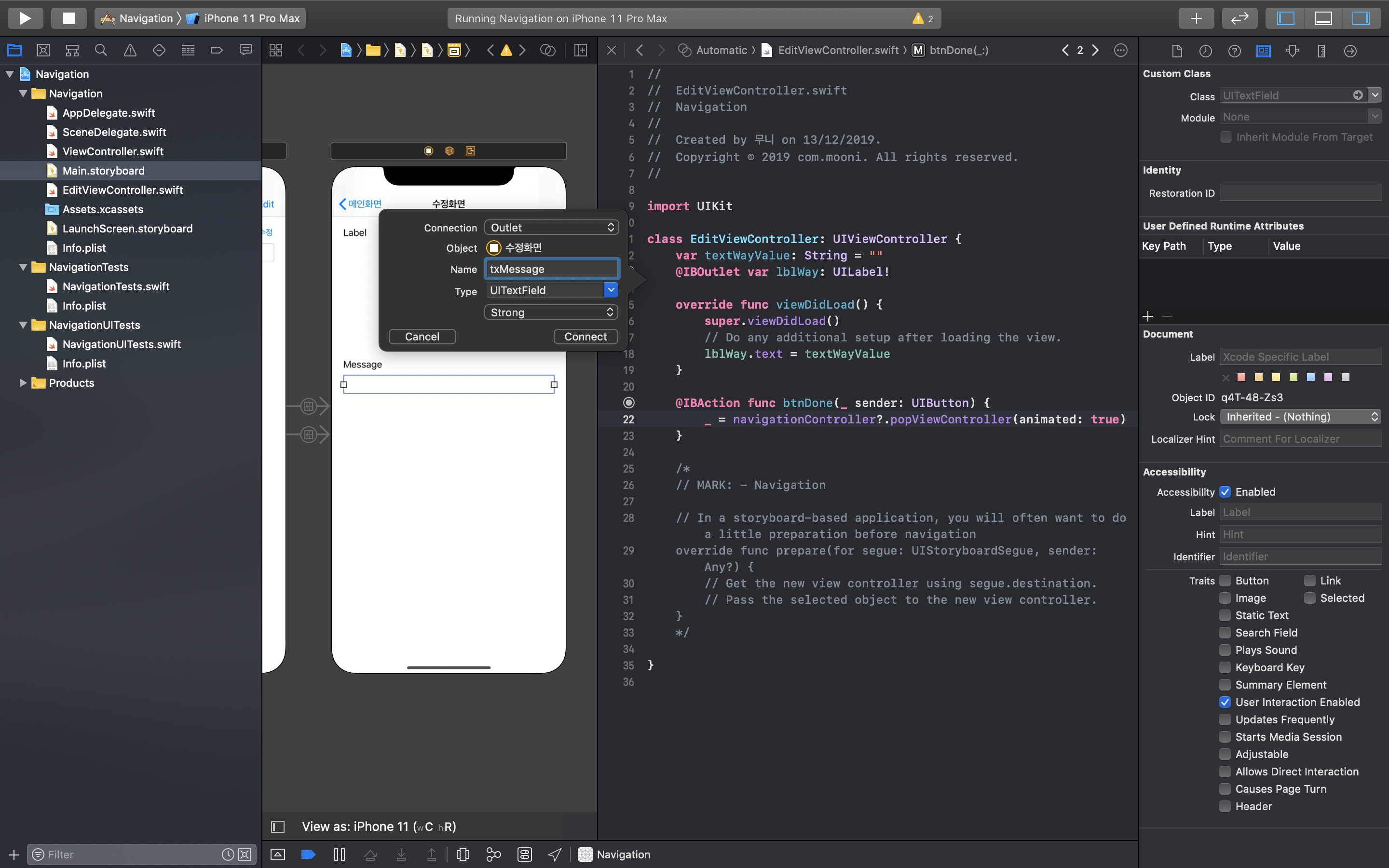The height and width of the screenshot is (868, 1389).
Task: Select EditViewController.swift in navigator
Action: point(122,190)
